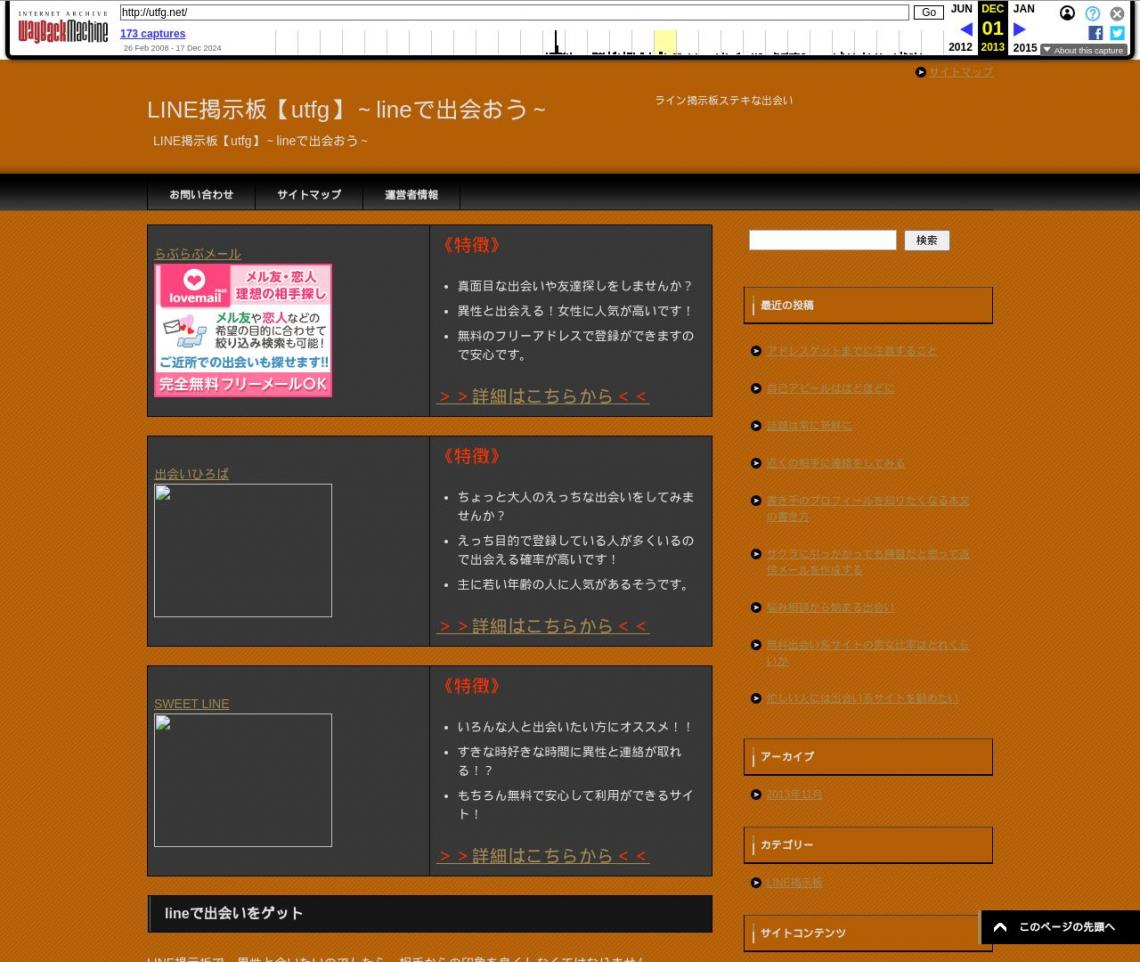This screenshot has width=1140, height=962.
Task: Click the 検索 search button
Action: 926,240
